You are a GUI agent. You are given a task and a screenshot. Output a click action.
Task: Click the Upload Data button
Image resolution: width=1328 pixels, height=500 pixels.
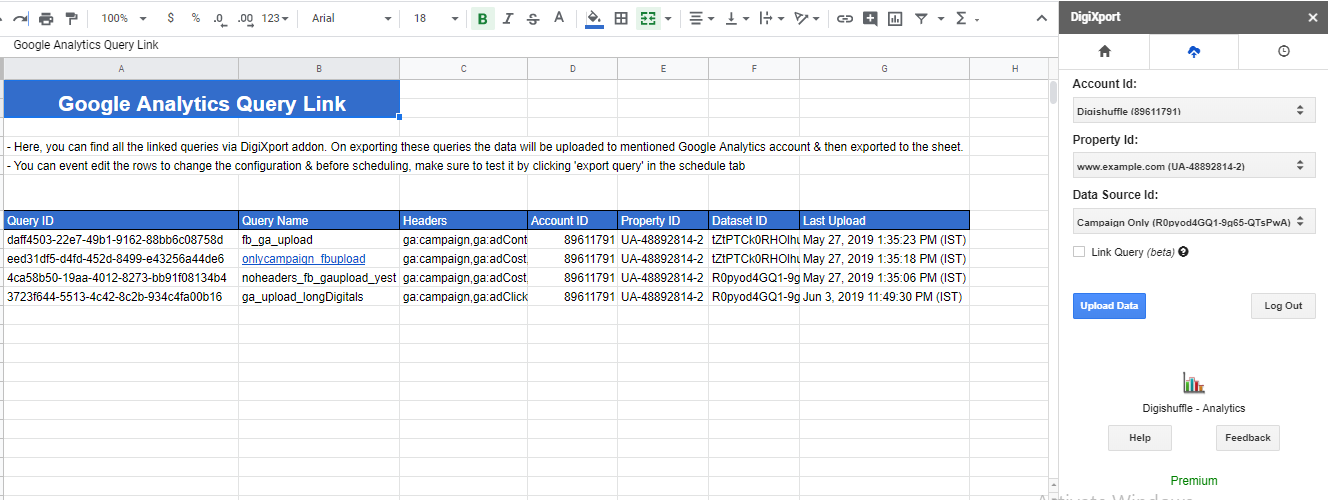tap(1109, 306)
